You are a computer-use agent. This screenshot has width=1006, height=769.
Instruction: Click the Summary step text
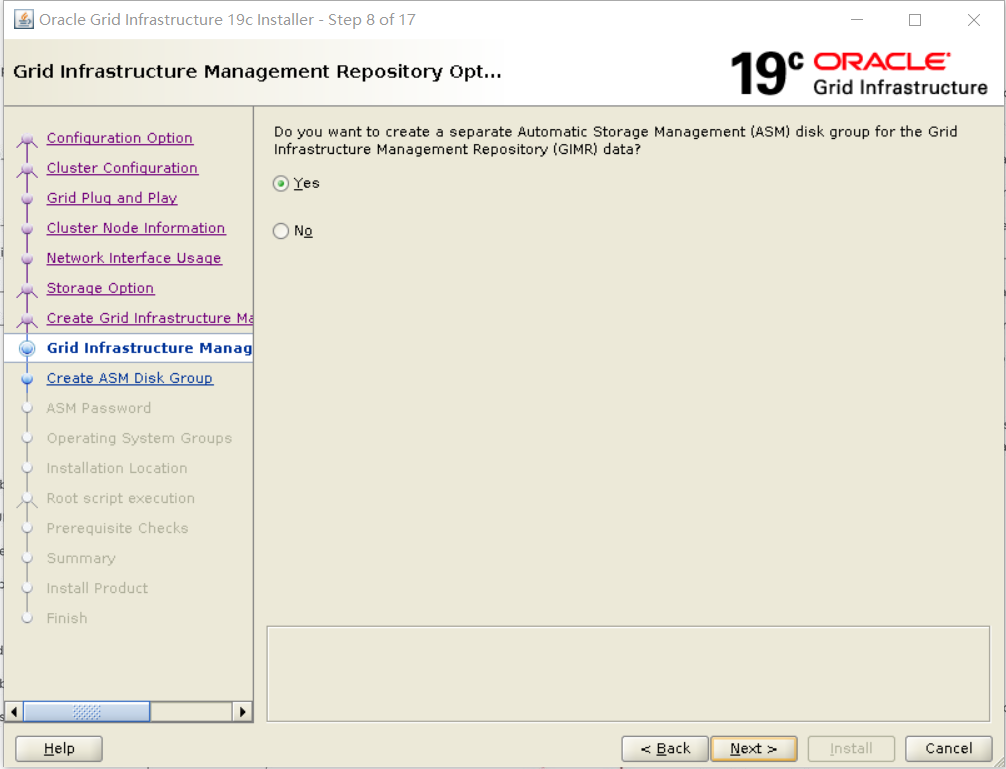81,559
